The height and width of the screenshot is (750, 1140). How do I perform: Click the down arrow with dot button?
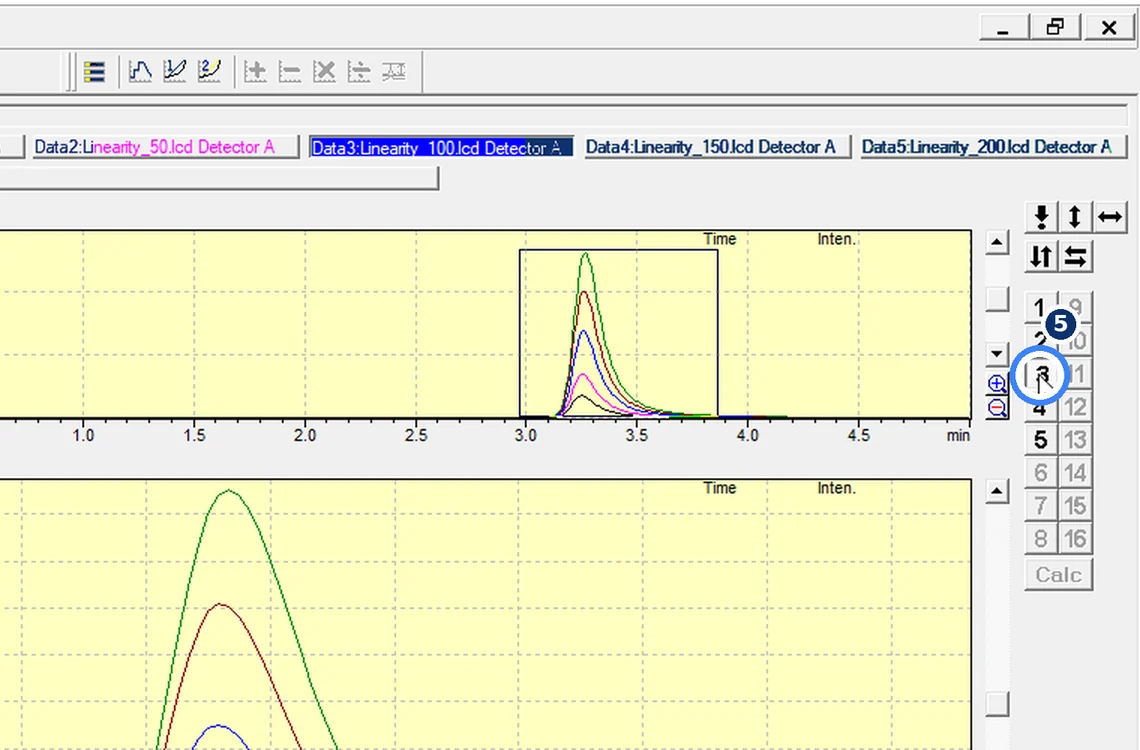point(1041,217)
